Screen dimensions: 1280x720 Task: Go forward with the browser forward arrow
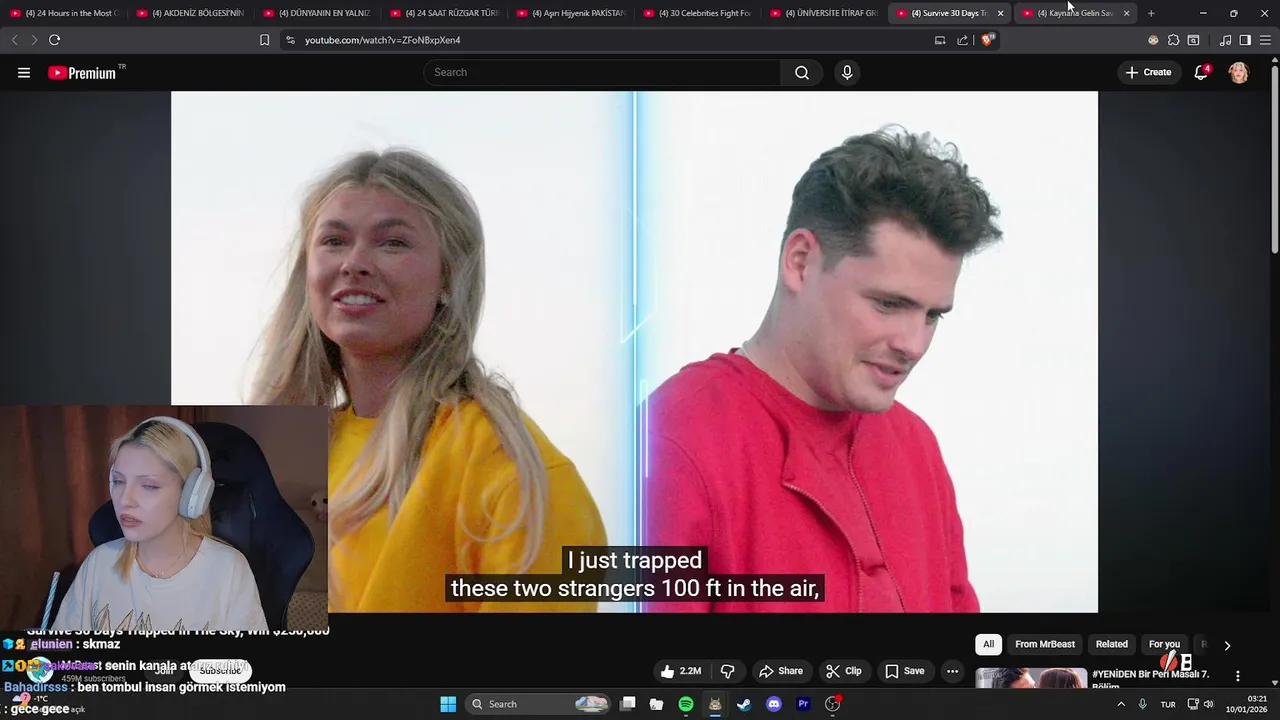point(34,40)
